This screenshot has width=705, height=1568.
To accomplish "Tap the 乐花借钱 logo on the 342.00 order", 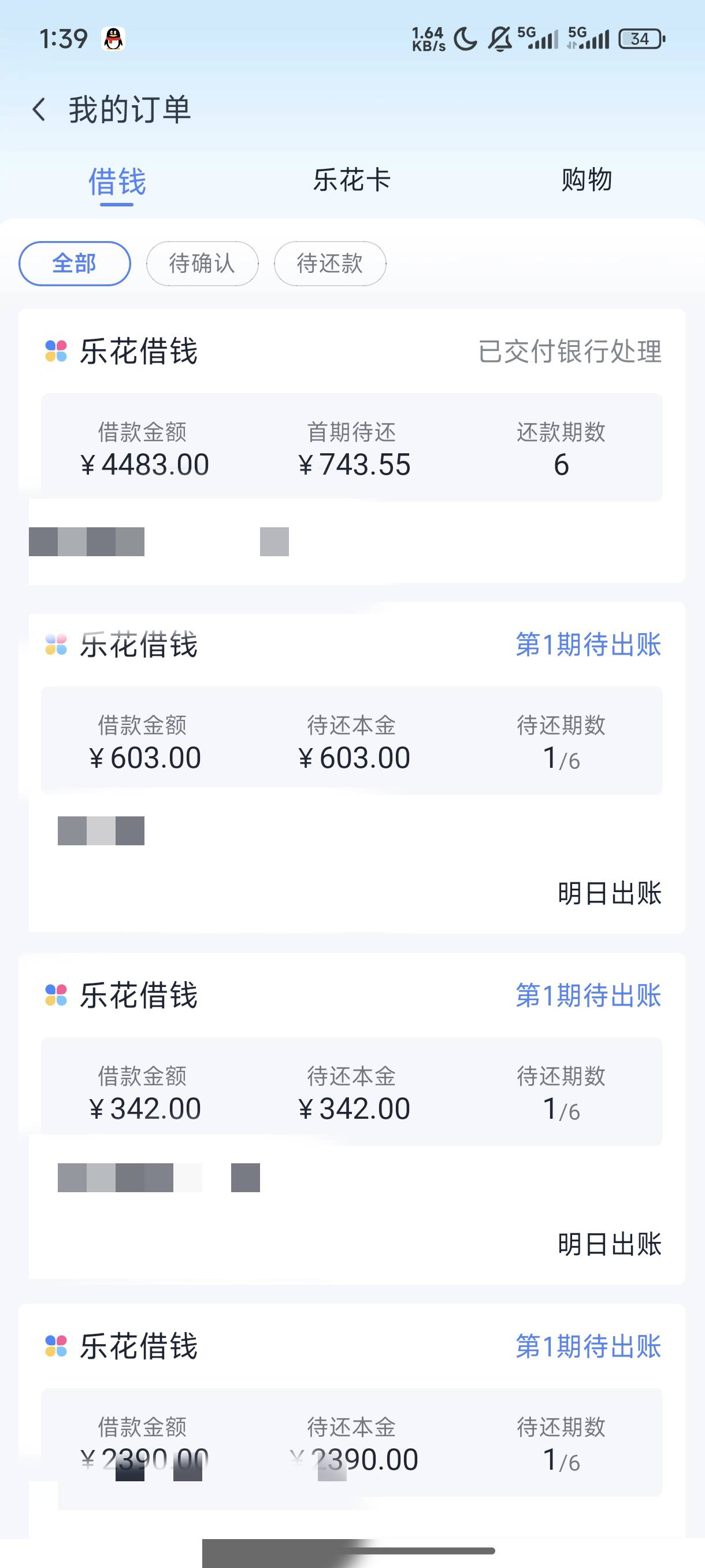I will pos(56,995).
